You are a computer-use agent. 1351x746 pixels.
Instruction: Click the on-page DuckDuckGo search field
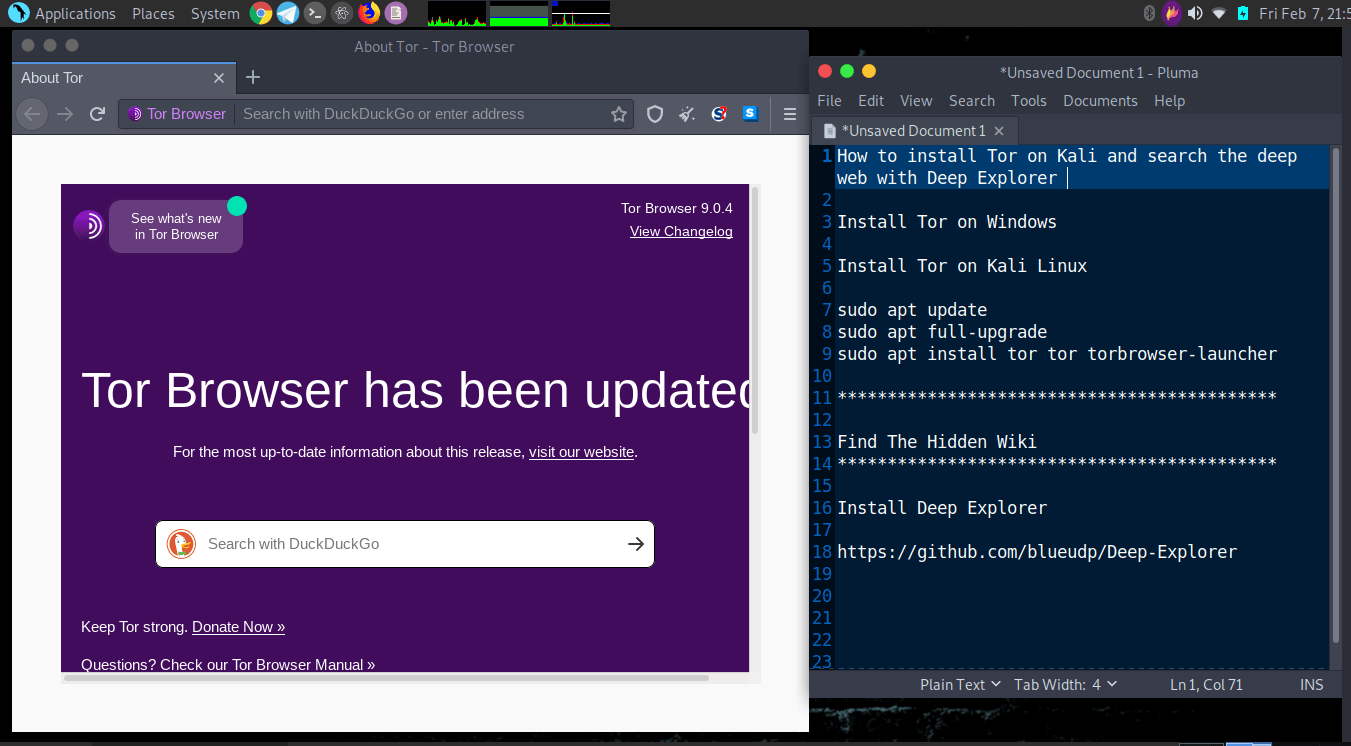(x=405, y=544)
